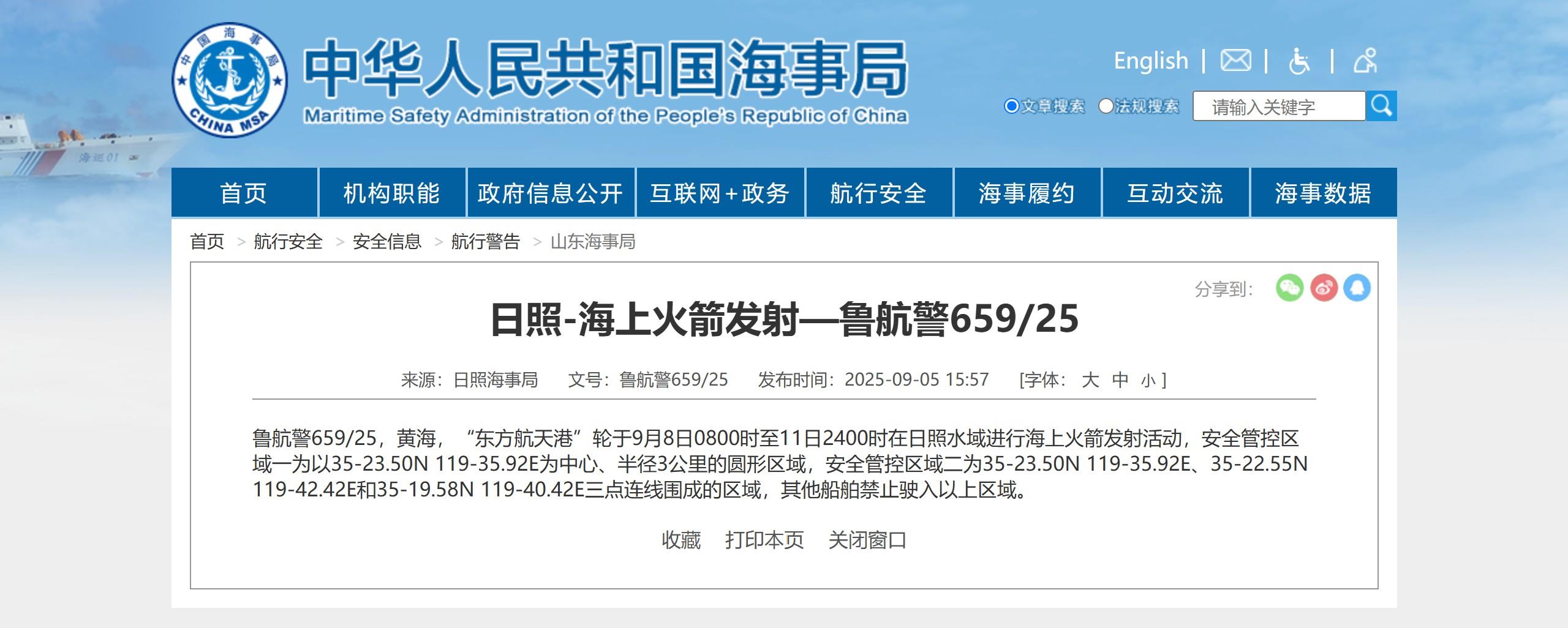
Task: Share article via Weibo icon
Action: tap(1323, 288)
